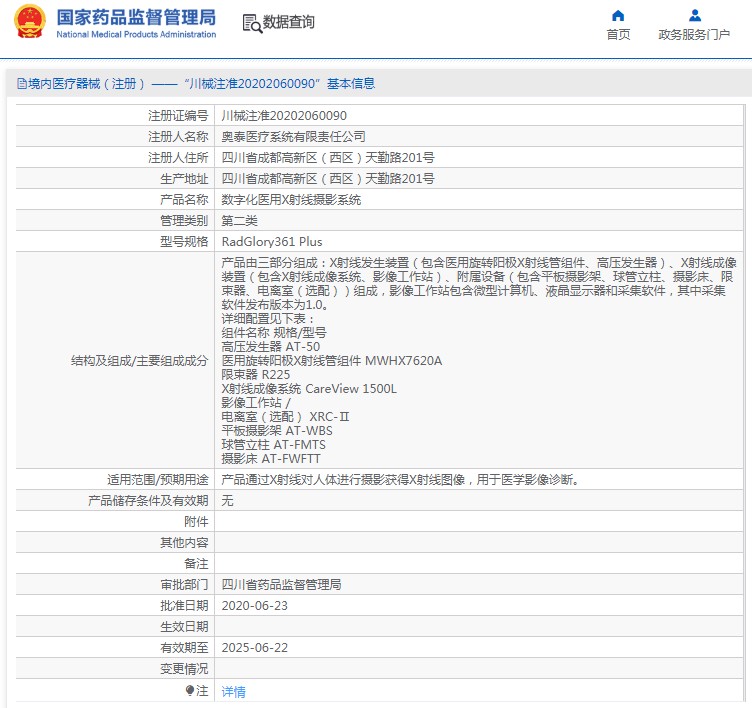
Task: Click the 注册人名称 label
Action: click(178, 137)
